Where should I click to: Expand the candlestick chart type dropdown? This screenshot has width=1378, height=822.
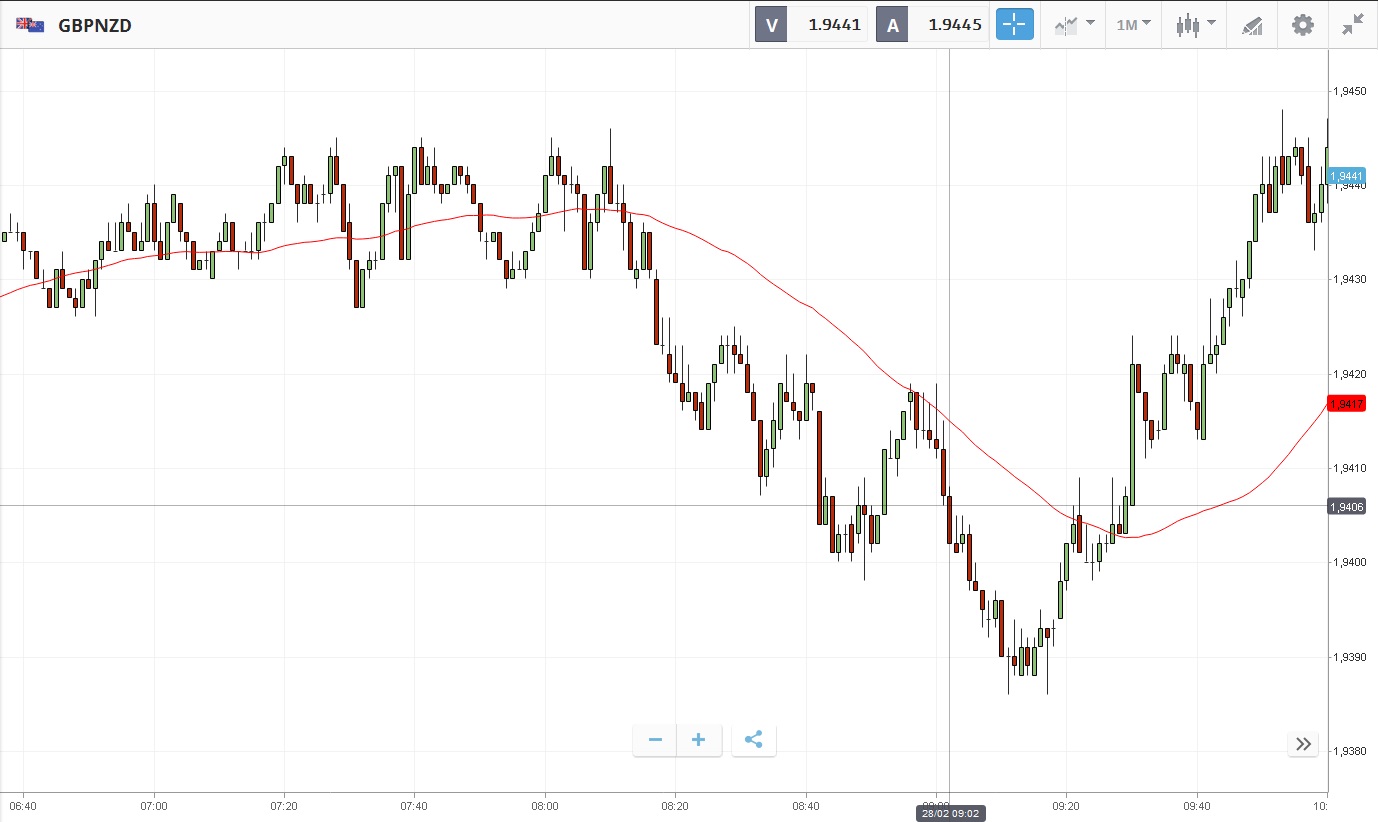click(x=1195, y=25)
